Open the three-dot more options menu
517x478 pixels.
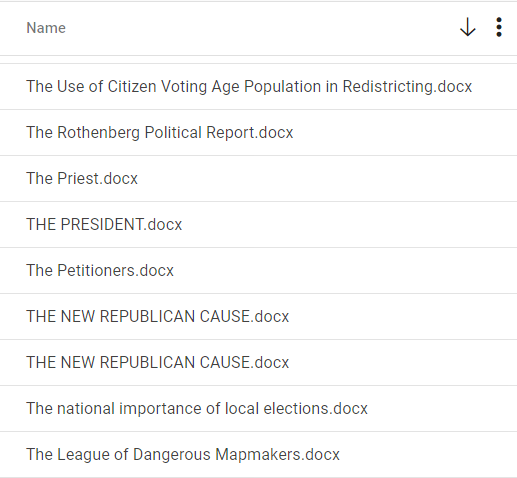click(499, 27)
